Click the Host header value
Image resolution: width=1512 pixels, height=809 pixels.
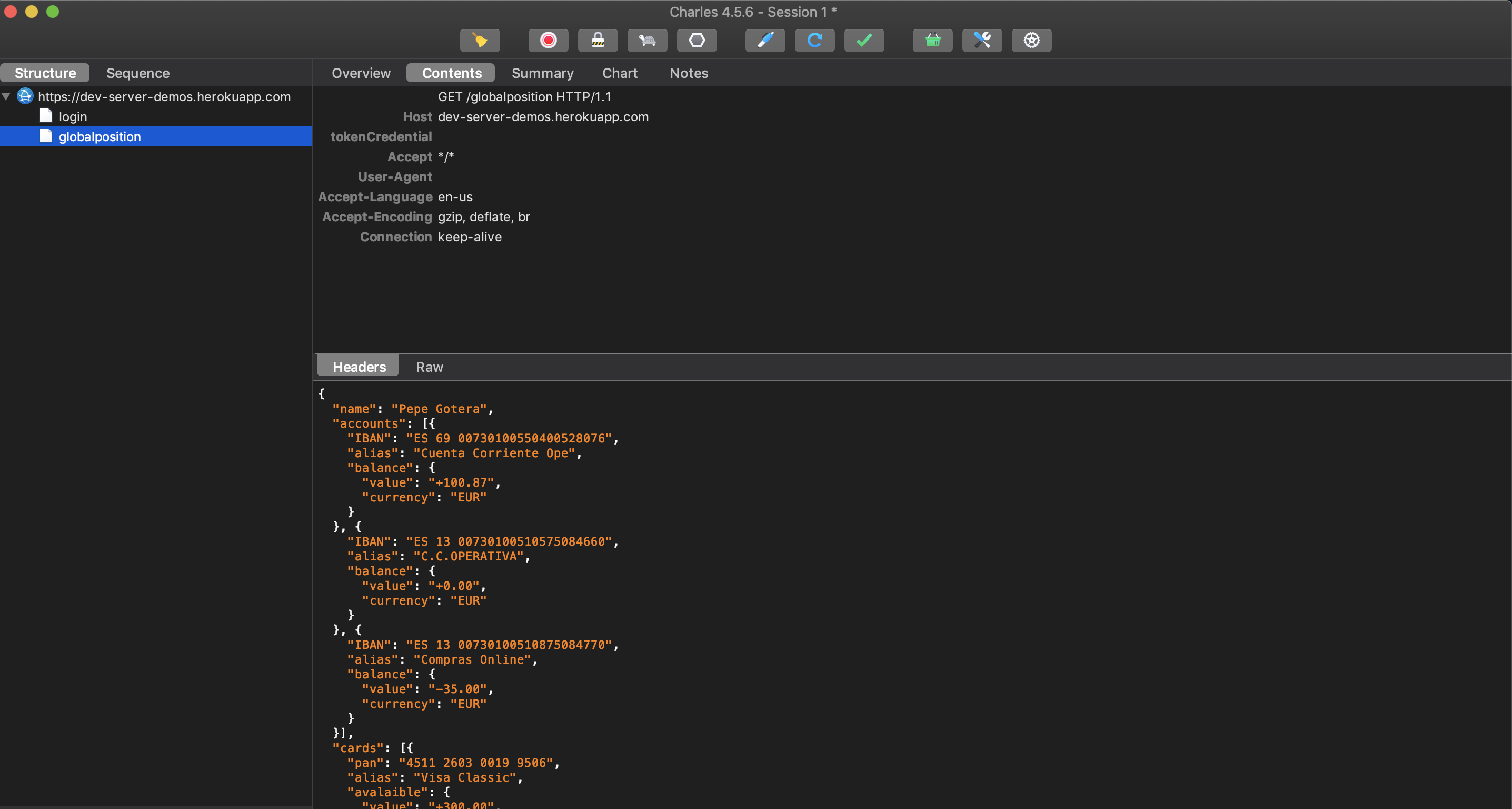point(543,116)
